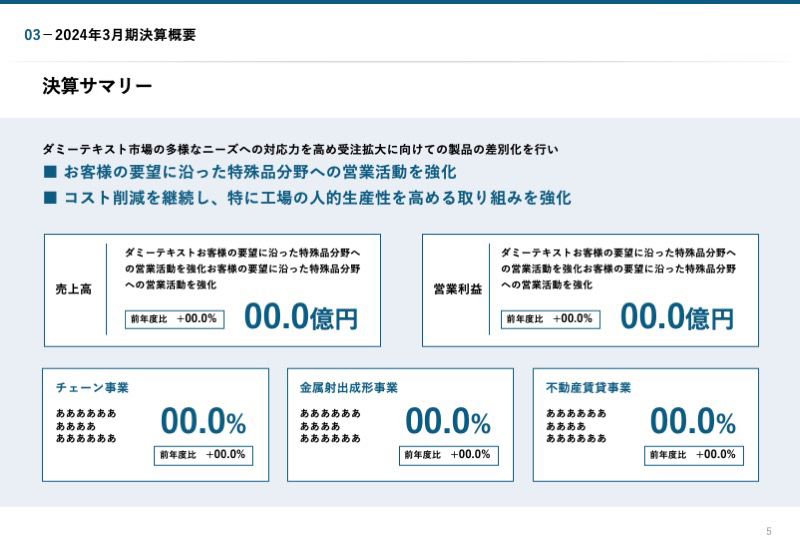This screenshot has height=554, width=800.
Task: Click '前年度比 +00.0%' box in 金属射出成形事業 card
Action: coord(449,456)
